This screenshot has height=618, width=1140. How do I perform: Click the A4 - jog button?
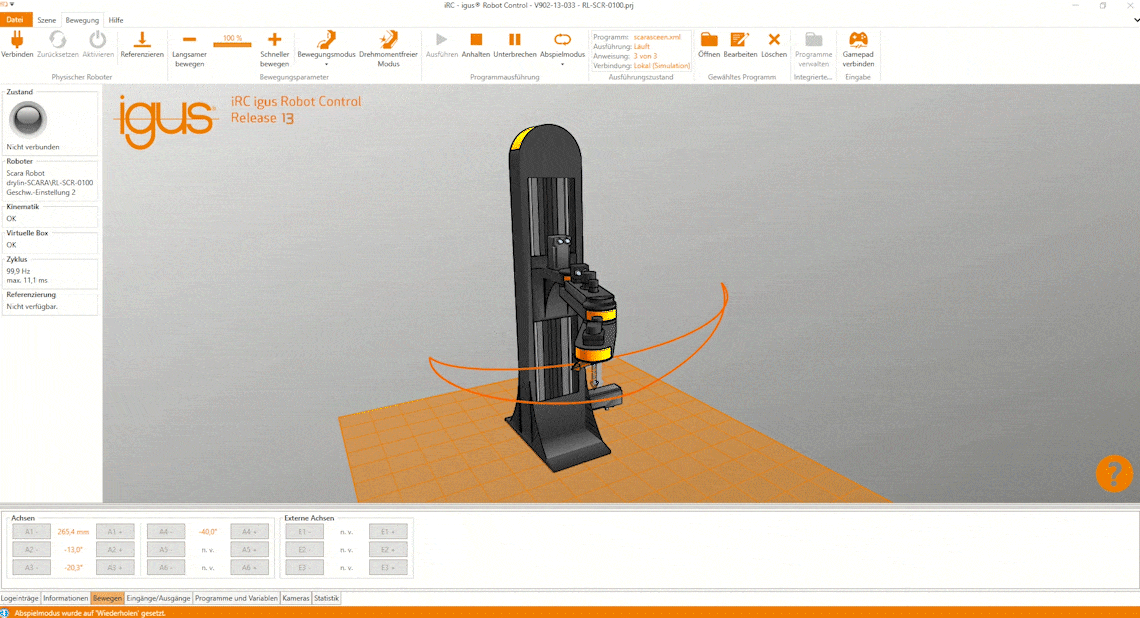166,531
